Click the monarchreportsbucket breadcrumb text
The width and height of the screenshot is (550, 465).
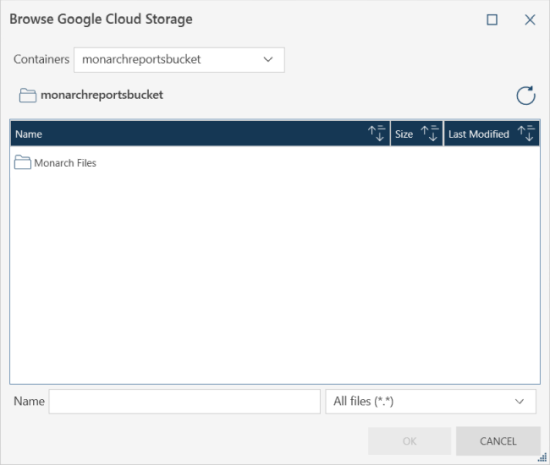pyautogui.click(x=102, y=95)
